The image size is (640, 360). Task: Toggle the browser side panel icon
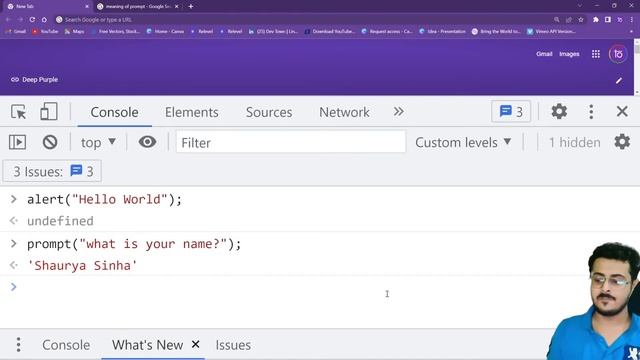608,20
